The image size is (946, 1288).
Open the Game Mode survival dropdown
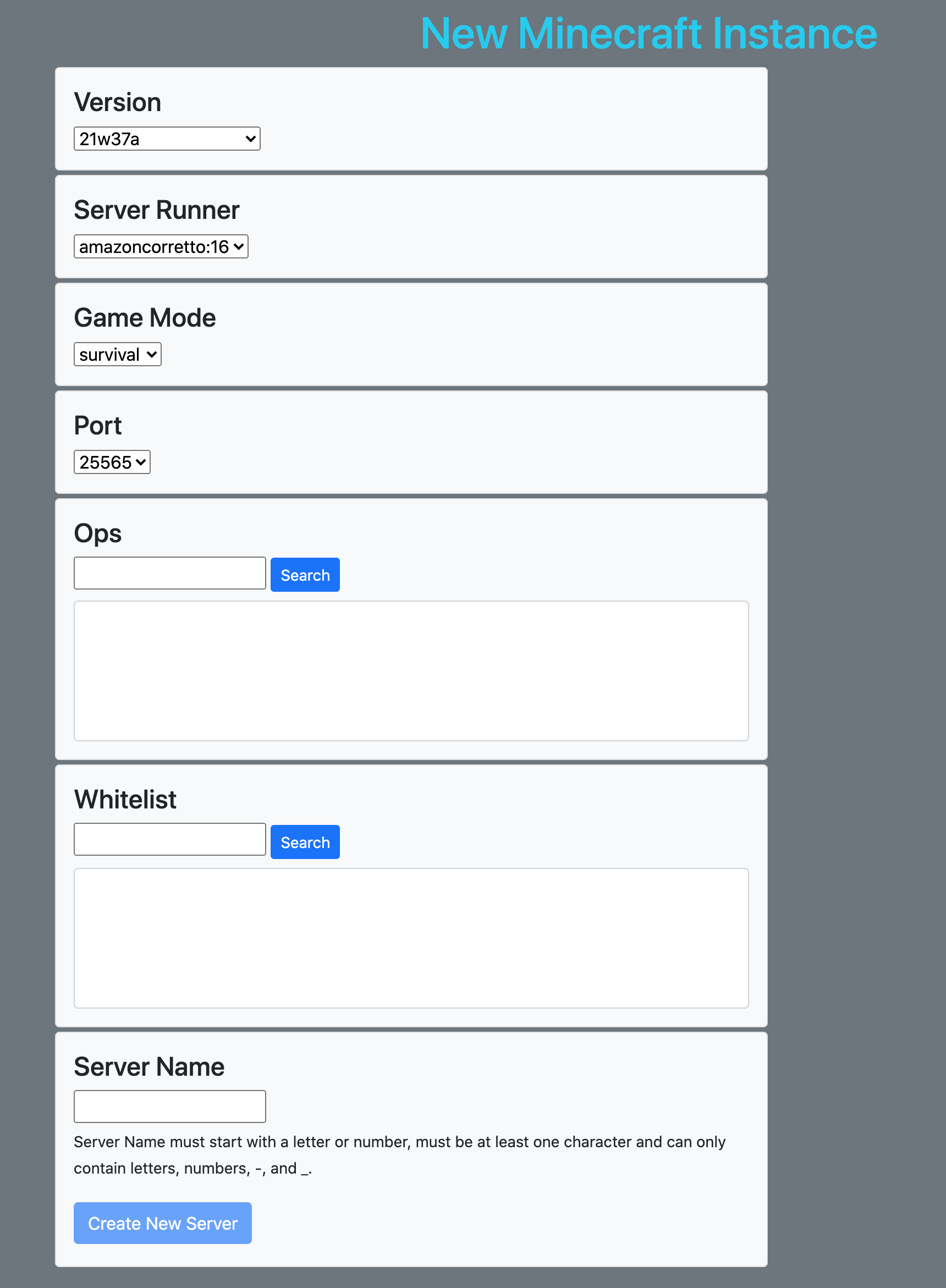click(x=117, y=354)
